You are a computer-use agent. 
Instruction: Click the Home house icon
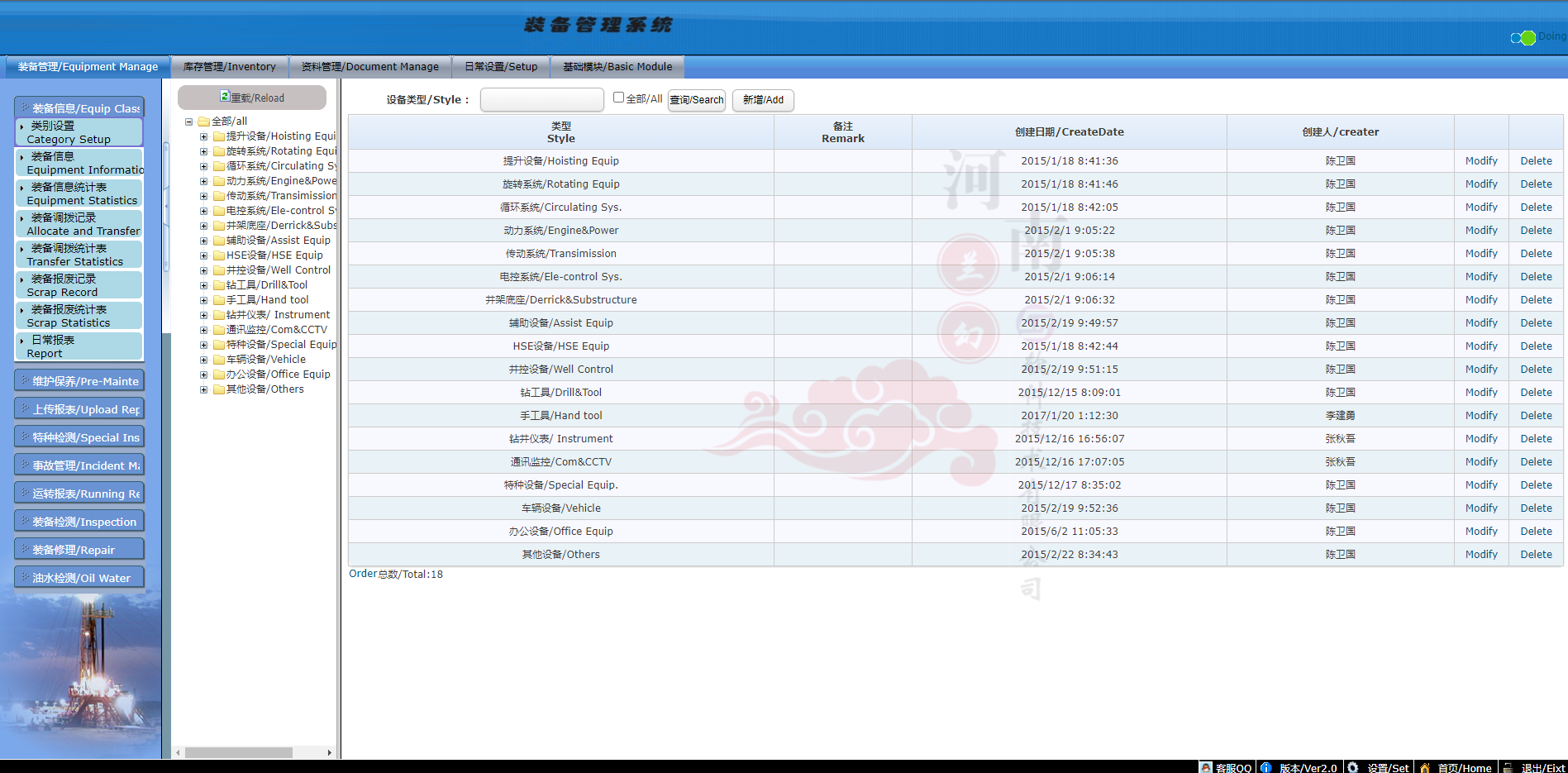click(x=1425, y=767)
